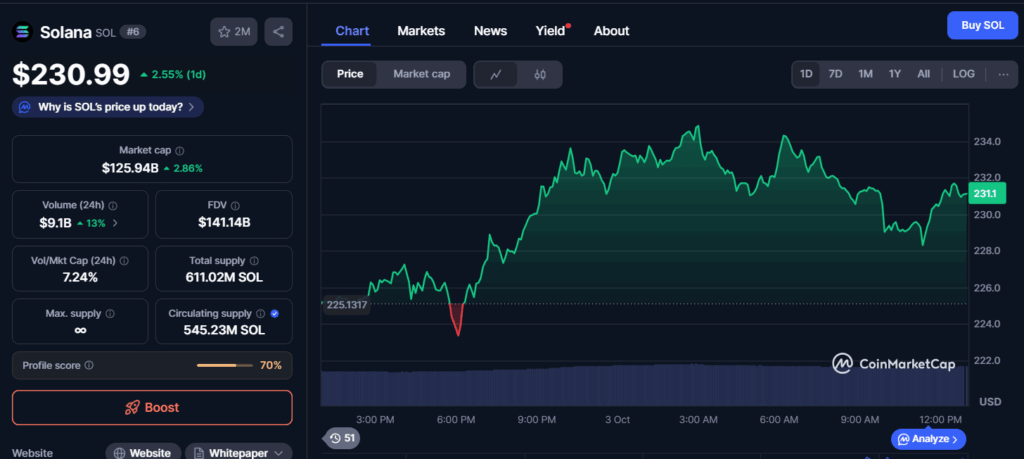The height and width of the screenshot is (459, 1024).
Task: Enable LOG scale on chart
Action: (x=963, y=74)
